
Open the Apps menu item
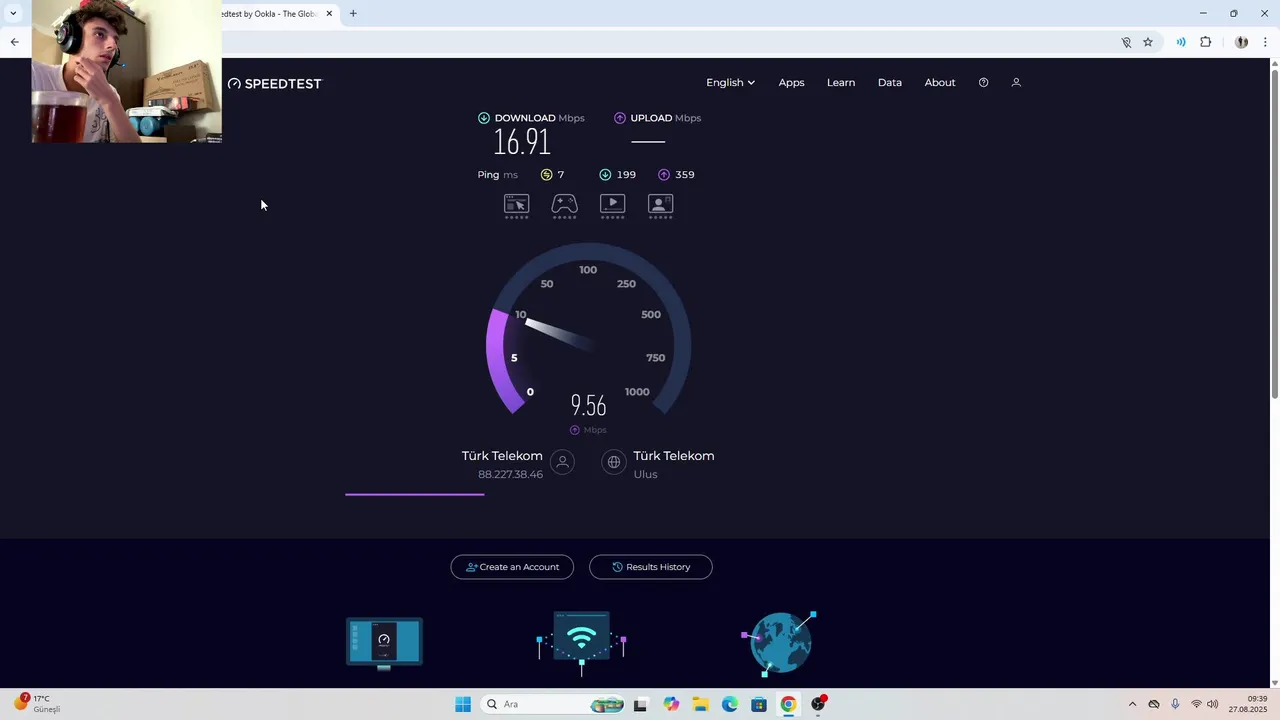[791, 82]
